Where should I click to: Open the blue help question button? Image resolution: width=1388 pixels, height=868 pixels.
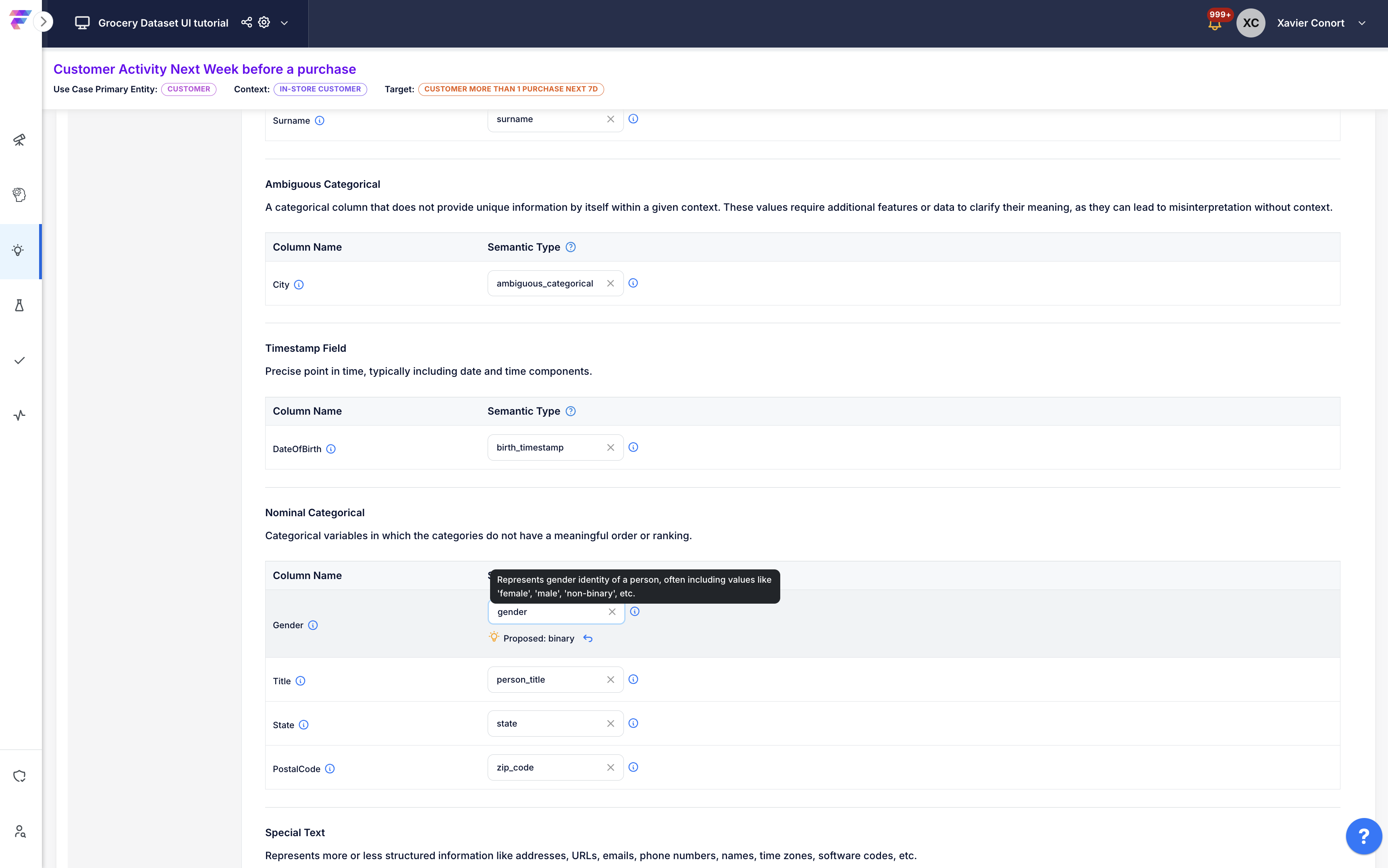[x=1363, y=836]
